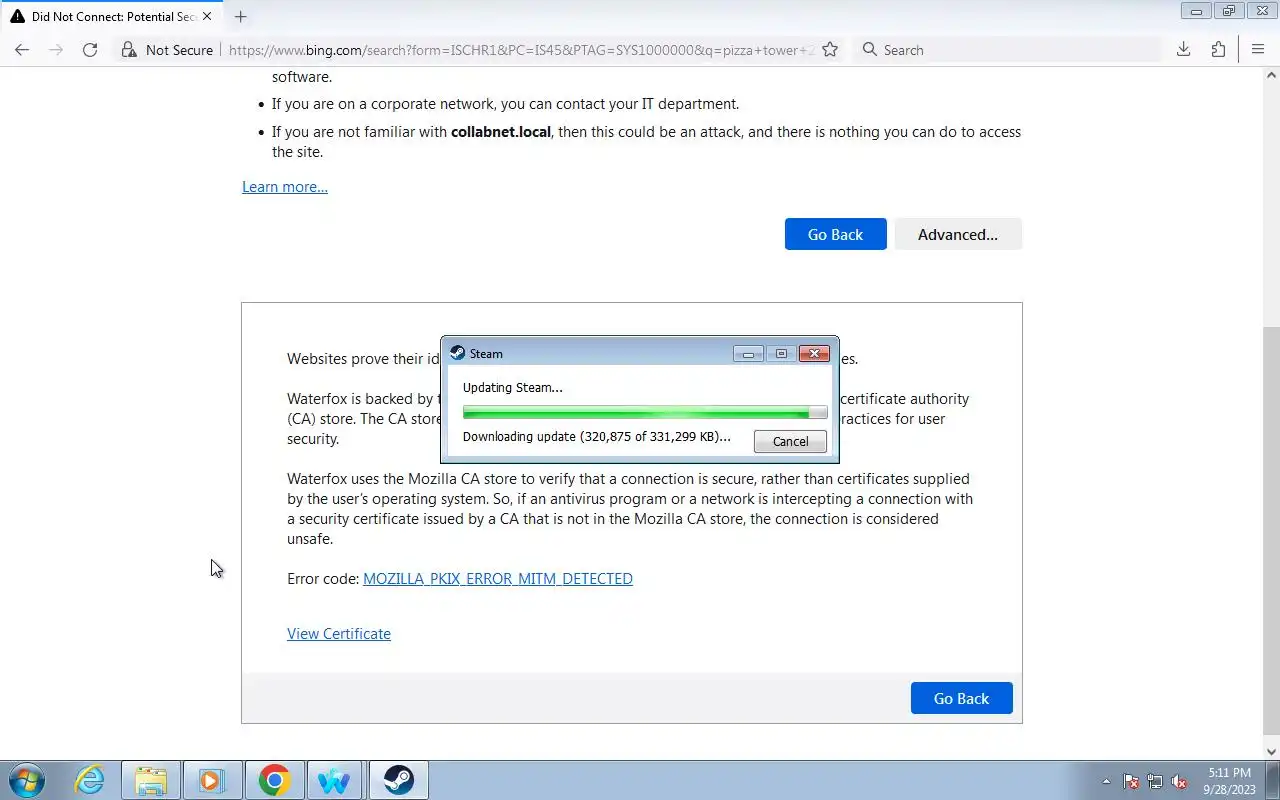Click the 'Downloading update' status text
Screen dimensions: 1280x800
pos(597,437)
